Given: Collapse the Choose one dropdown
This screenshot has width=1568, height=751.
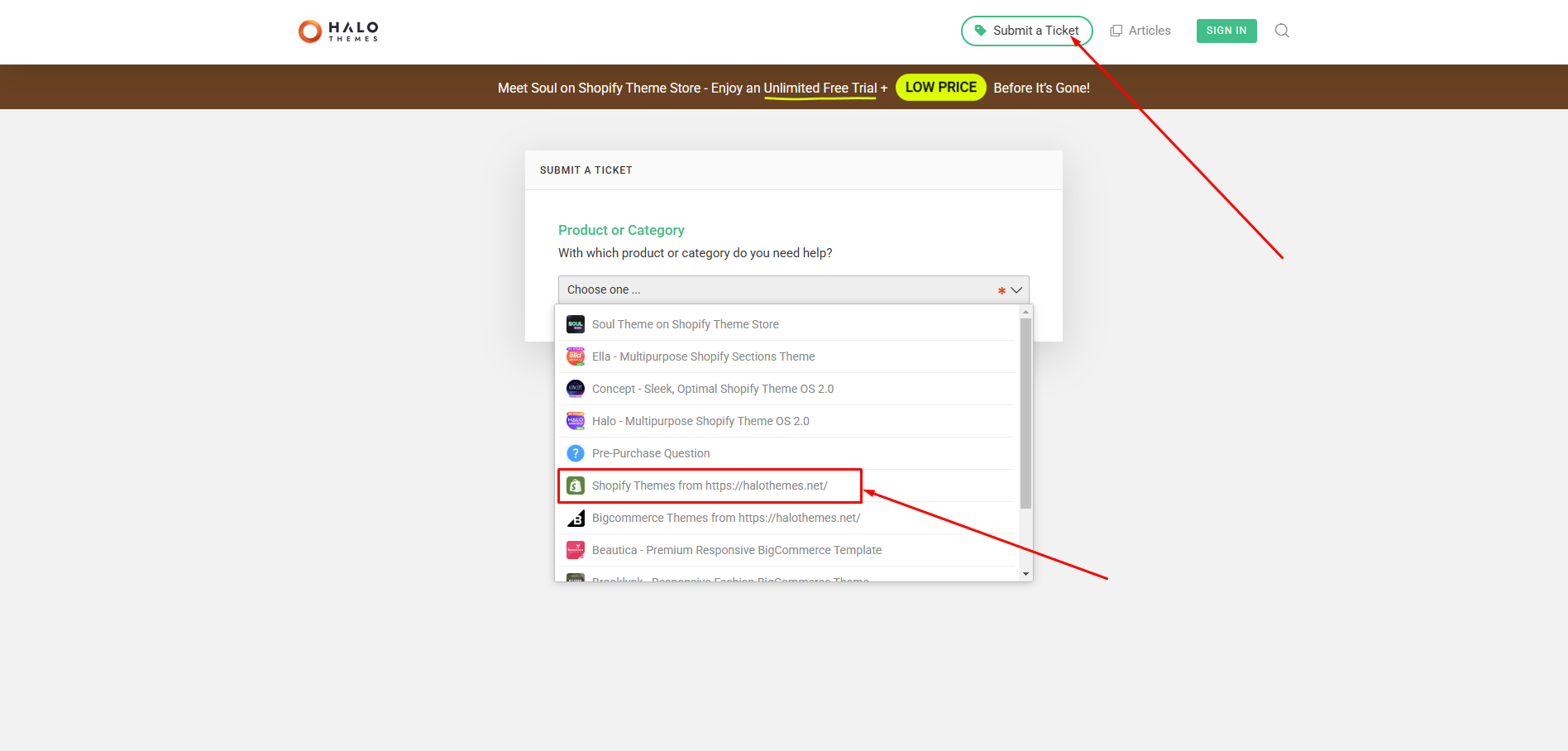Looking at the screenshot, I should coord(793,289).
